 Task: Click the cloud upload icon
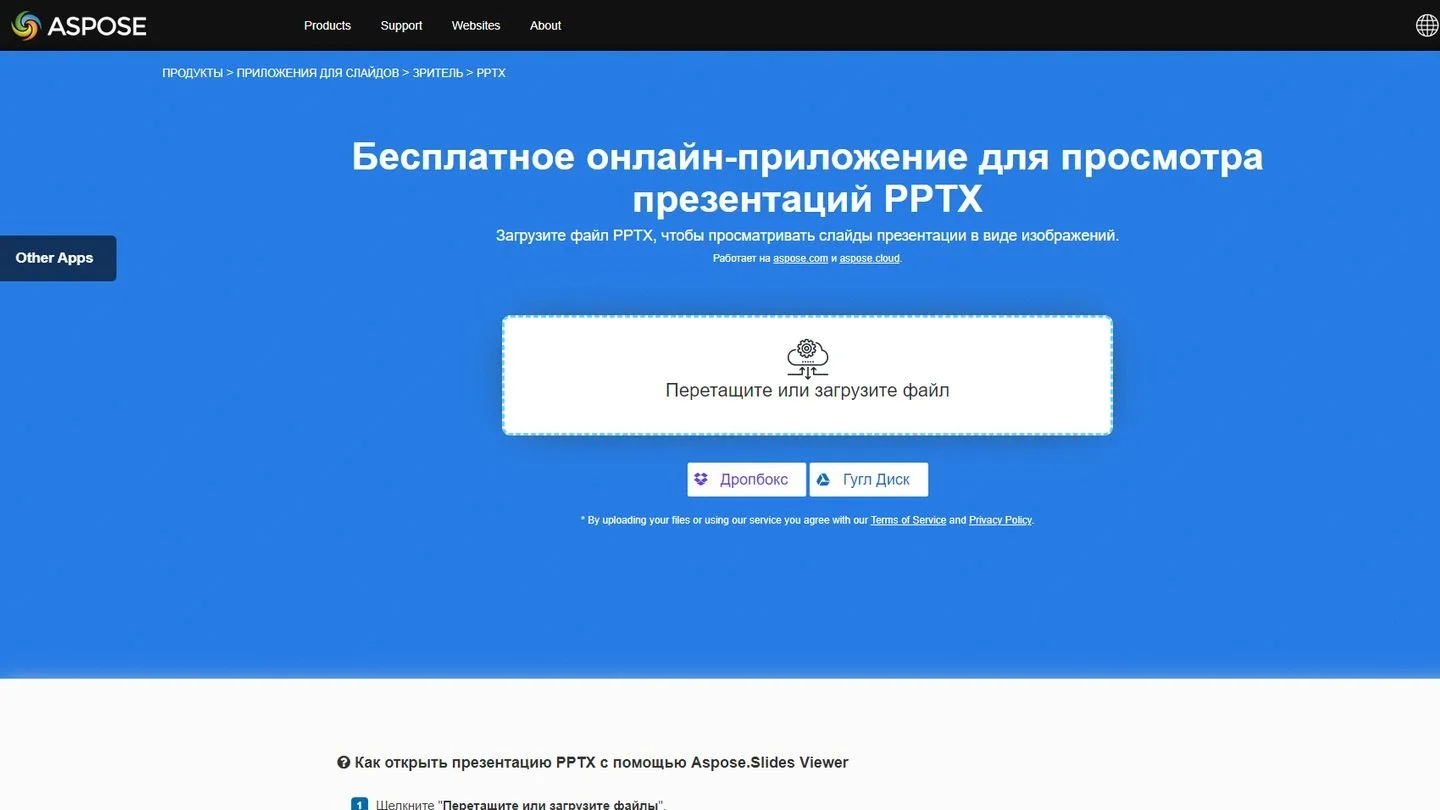[x=807, y=358]
